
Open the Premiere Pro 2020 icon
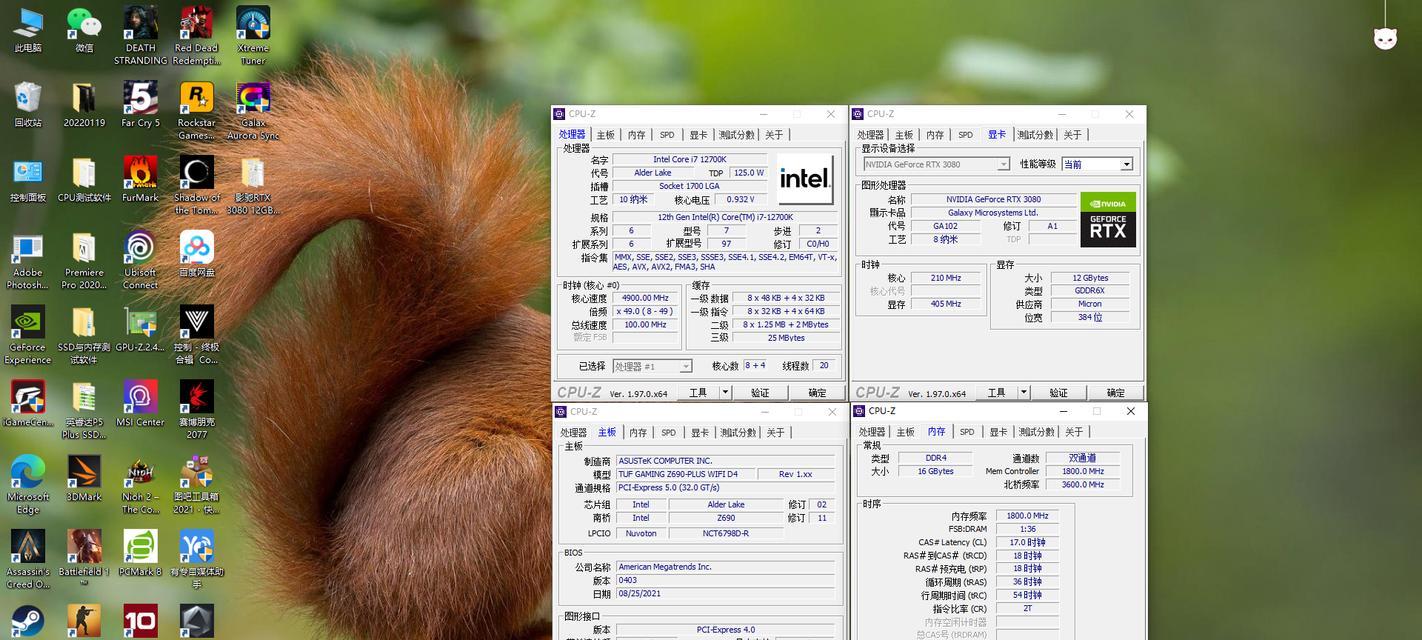click(x=84, y=261)
